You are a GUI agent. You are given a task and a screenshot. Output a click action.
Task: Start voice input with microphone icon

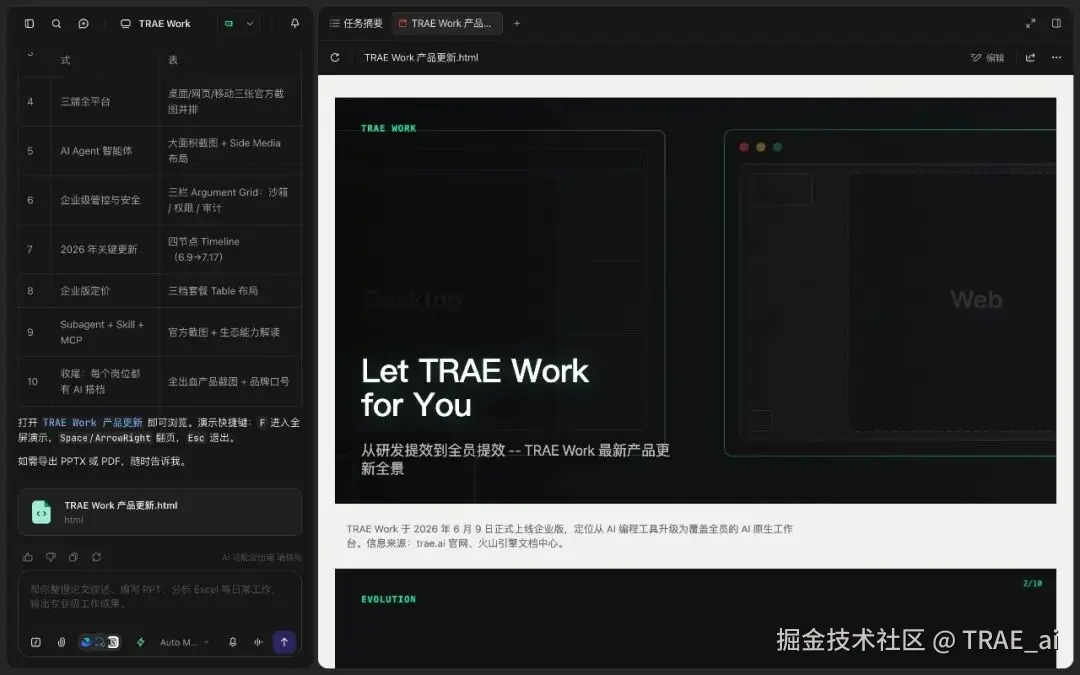pyautogui.click(x=233, y=642)
